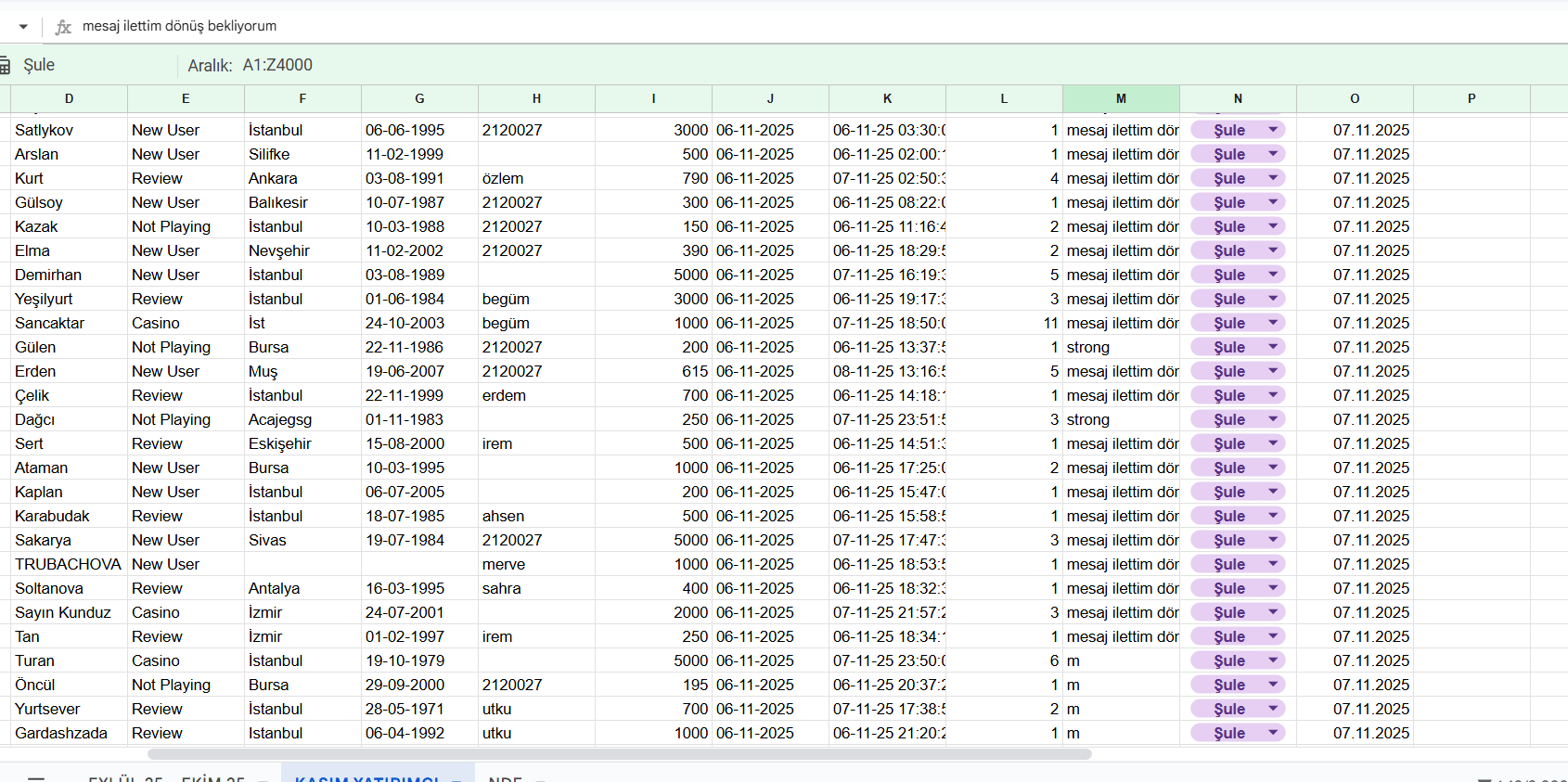
Task: Click the Satlykov name cell
Action: click(x=69, y=130)
